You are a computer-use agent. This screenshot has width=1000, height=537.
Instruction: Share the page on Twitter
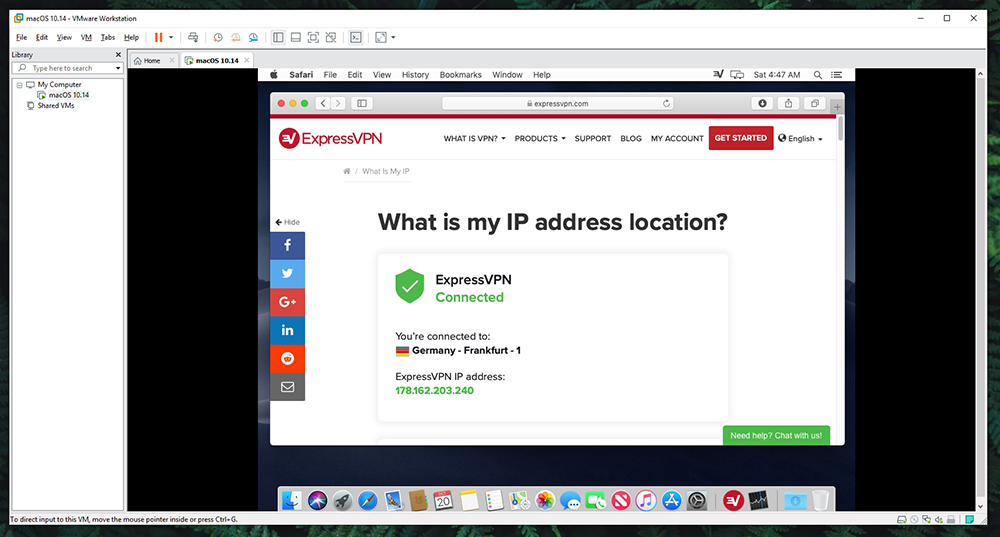pyautogui.click(x=288, y=274)
